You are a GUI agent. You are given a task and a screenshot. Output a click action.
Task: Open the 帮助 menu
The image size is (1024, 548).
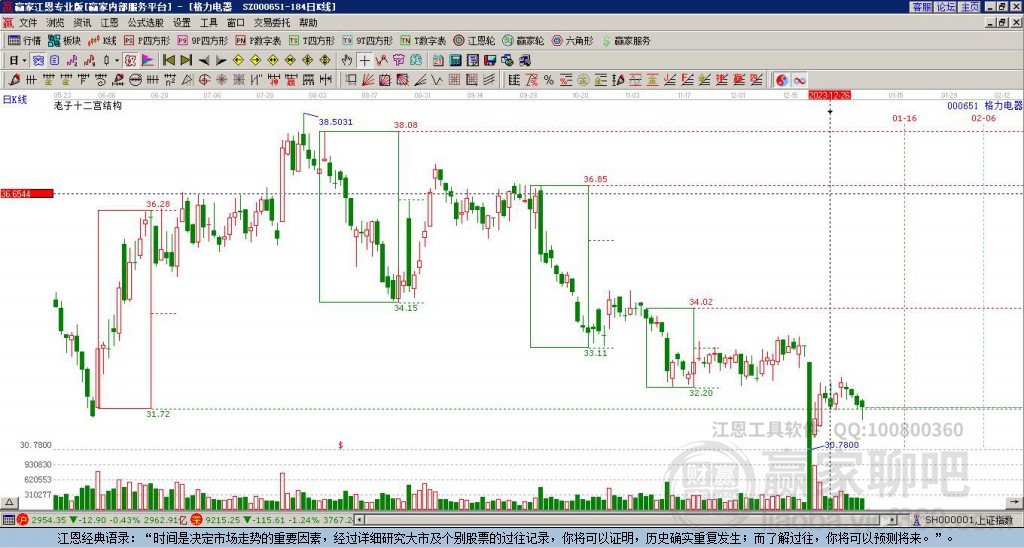click(x=308, y=23)
